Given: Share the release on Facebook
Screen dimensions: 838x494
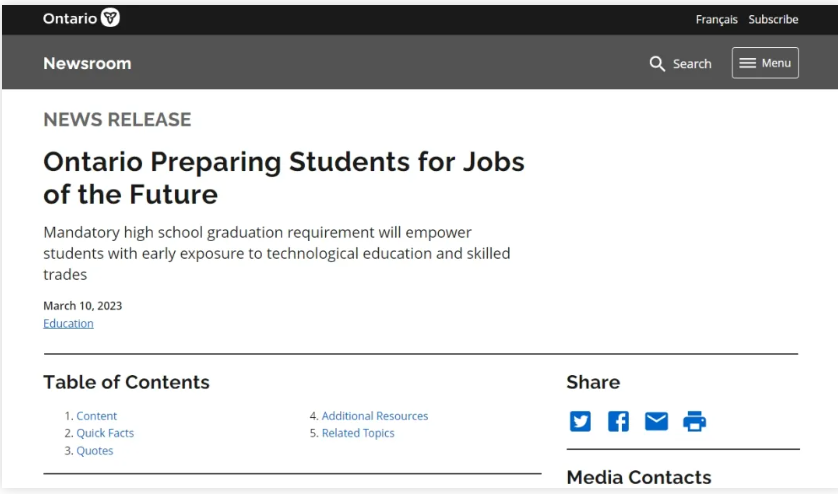Looking at the screenshot, I should click(618, 421).
